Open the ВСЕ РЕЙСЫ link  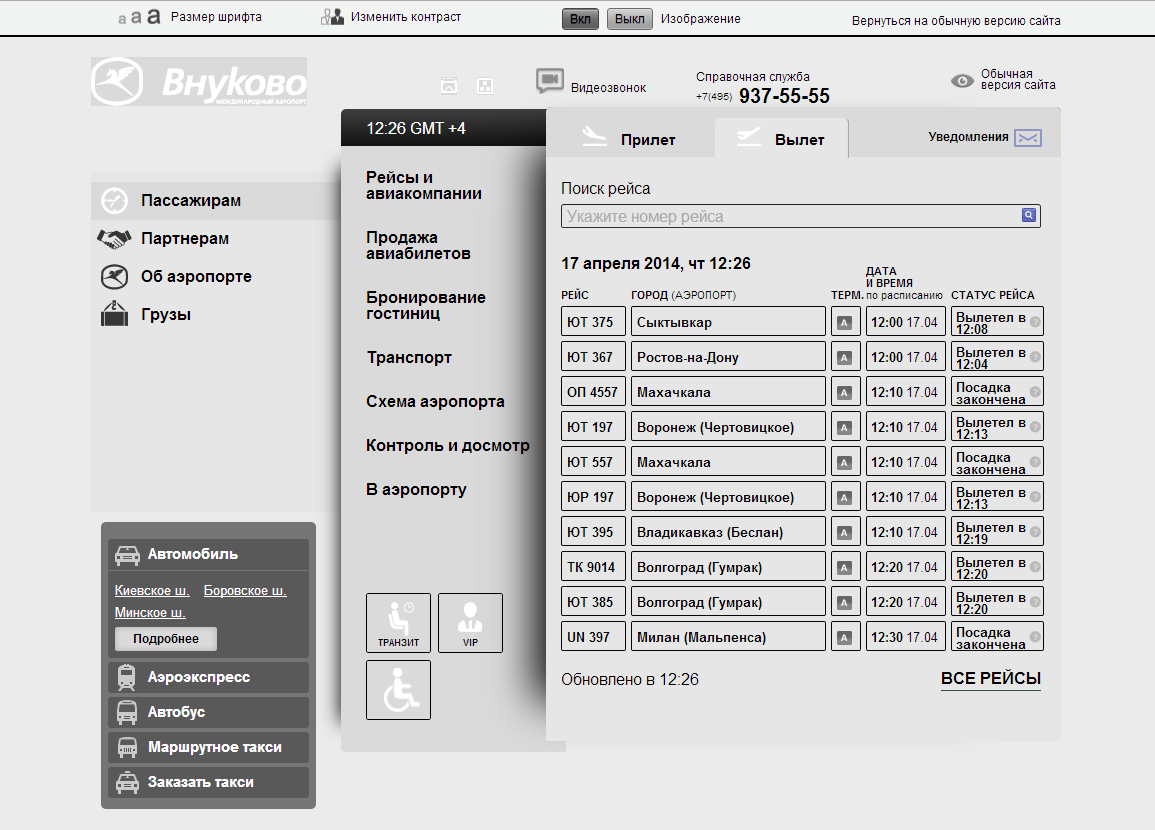990,678
